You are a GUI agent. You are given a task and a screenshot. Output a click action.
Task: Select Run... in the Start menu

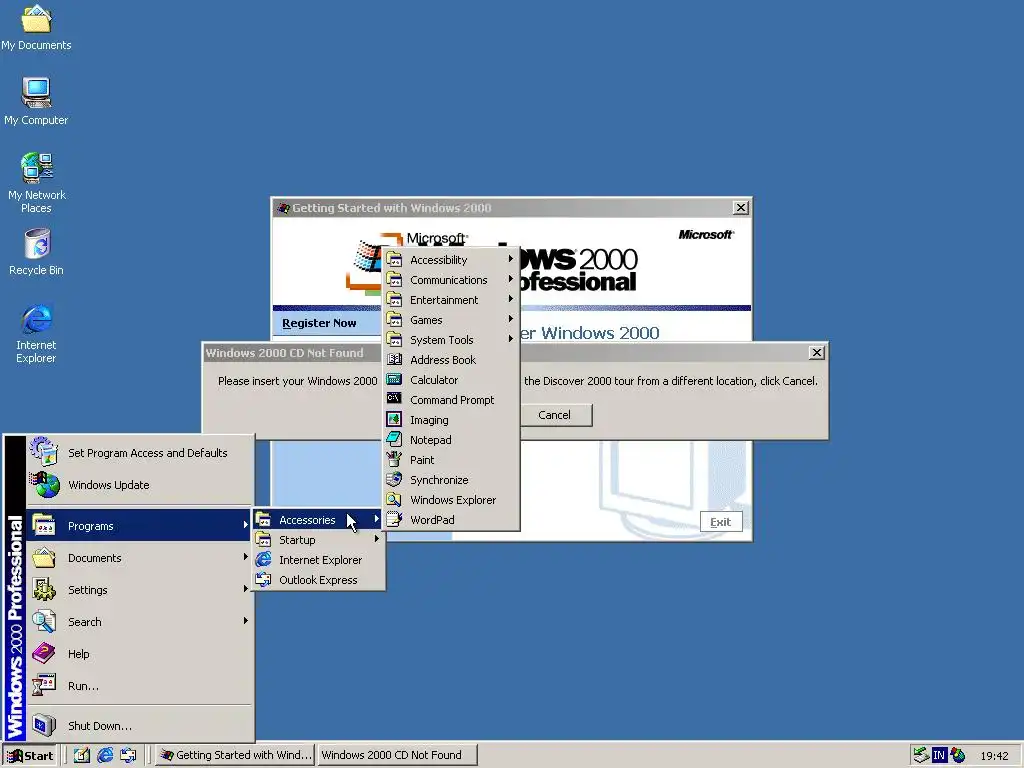click(x=139, y=686)
